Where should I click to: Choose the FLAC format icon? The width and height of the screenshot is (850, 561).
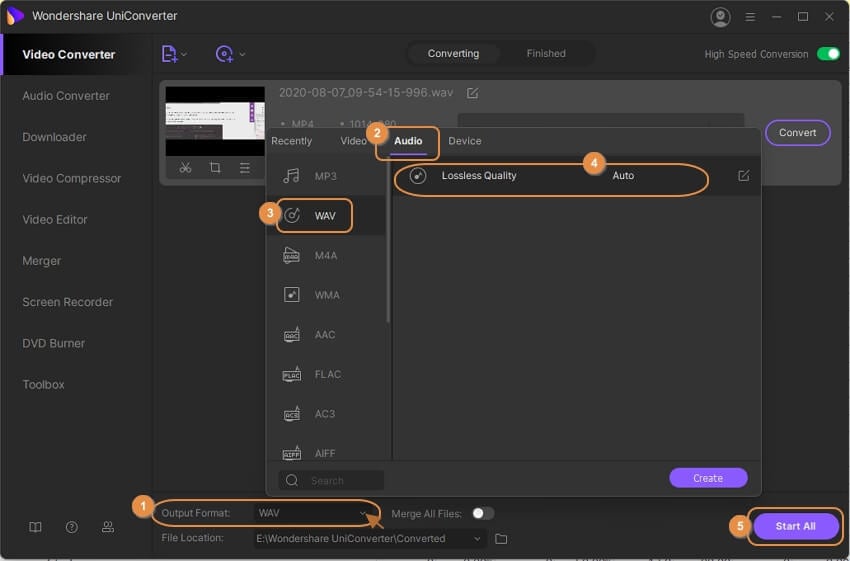coord(292,374)
